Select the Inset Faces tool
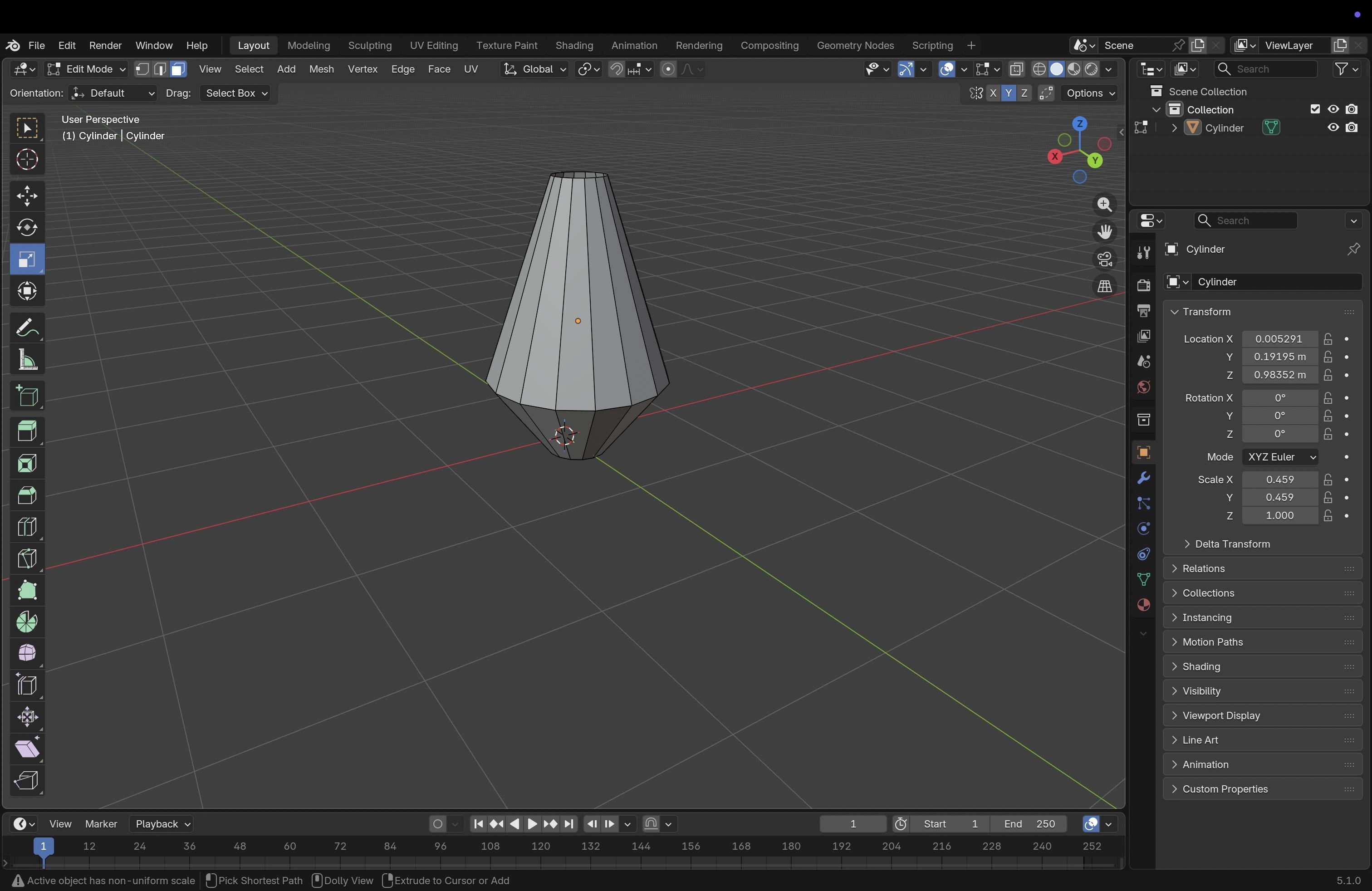The width and height of the screenshot is (1372, 891). click(x=27, y=463)
